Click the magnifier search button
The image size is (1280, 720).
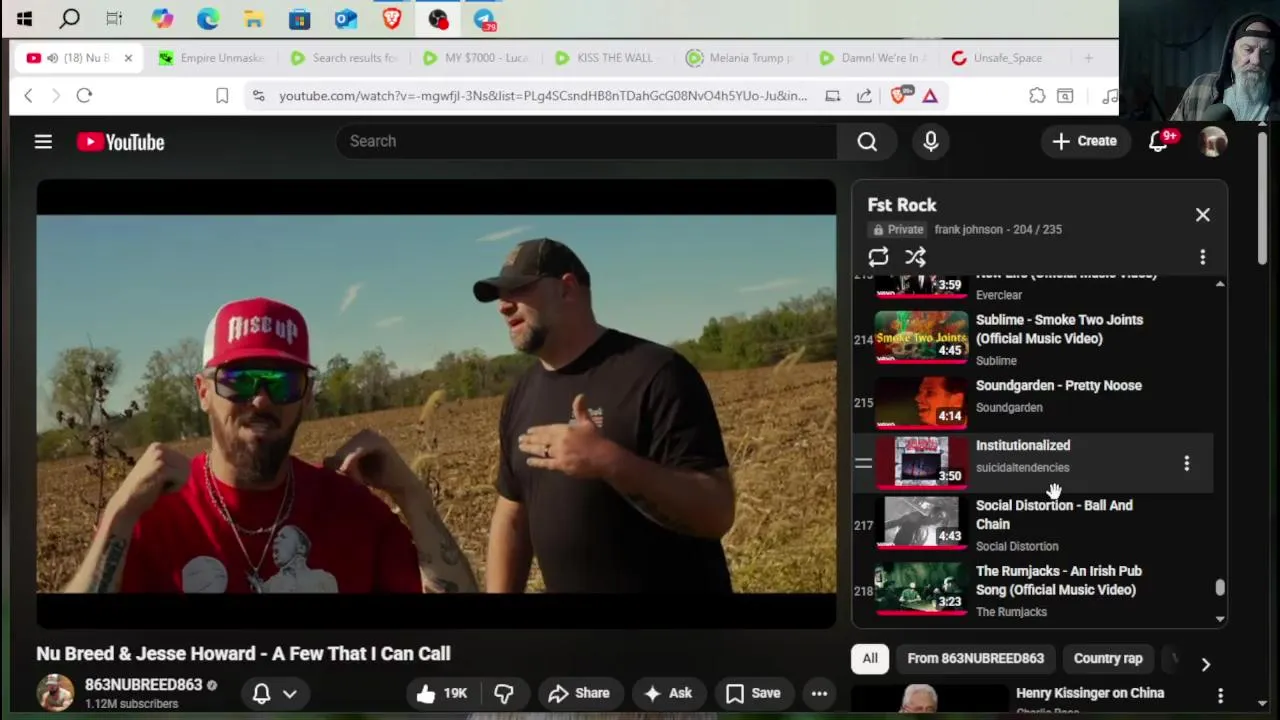point(867,142)
